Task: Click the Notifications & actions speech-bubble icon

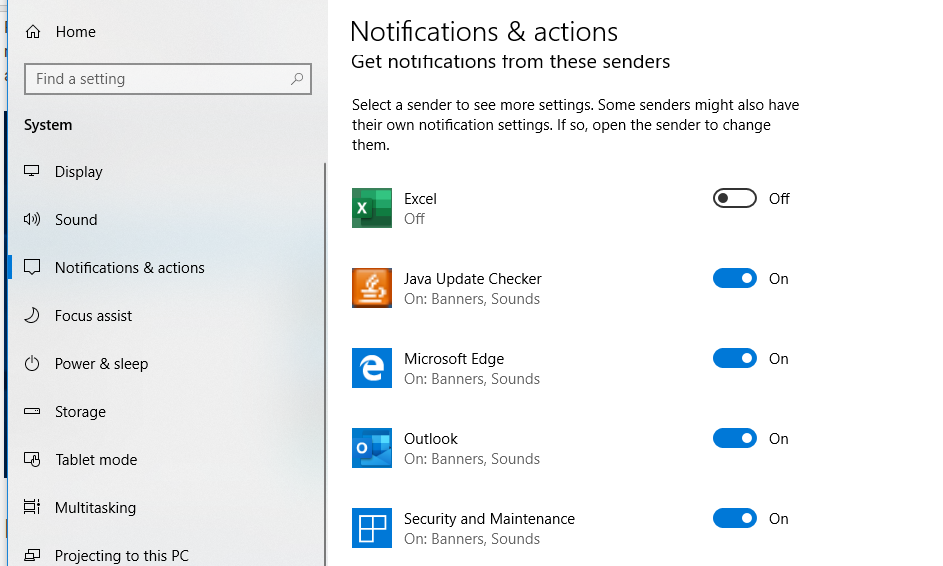Action: 32,267
